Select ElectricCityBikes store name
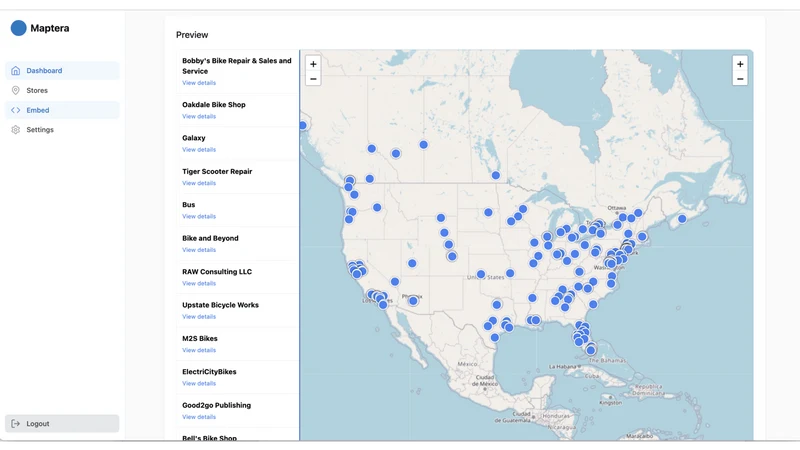 (209, 372)
